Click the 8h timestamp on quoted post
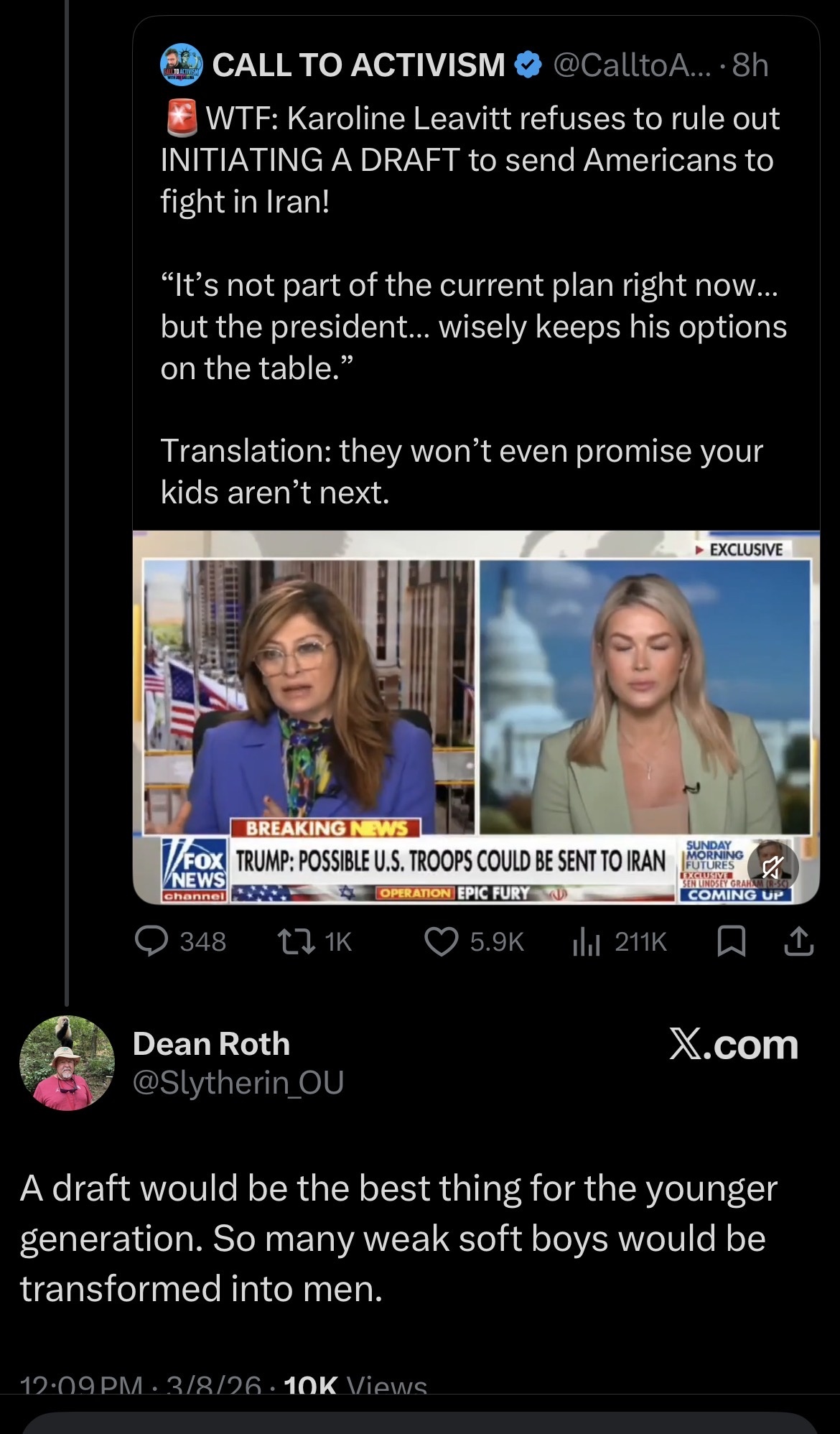This screenshot has height=1434, width=840. point(750,65)
